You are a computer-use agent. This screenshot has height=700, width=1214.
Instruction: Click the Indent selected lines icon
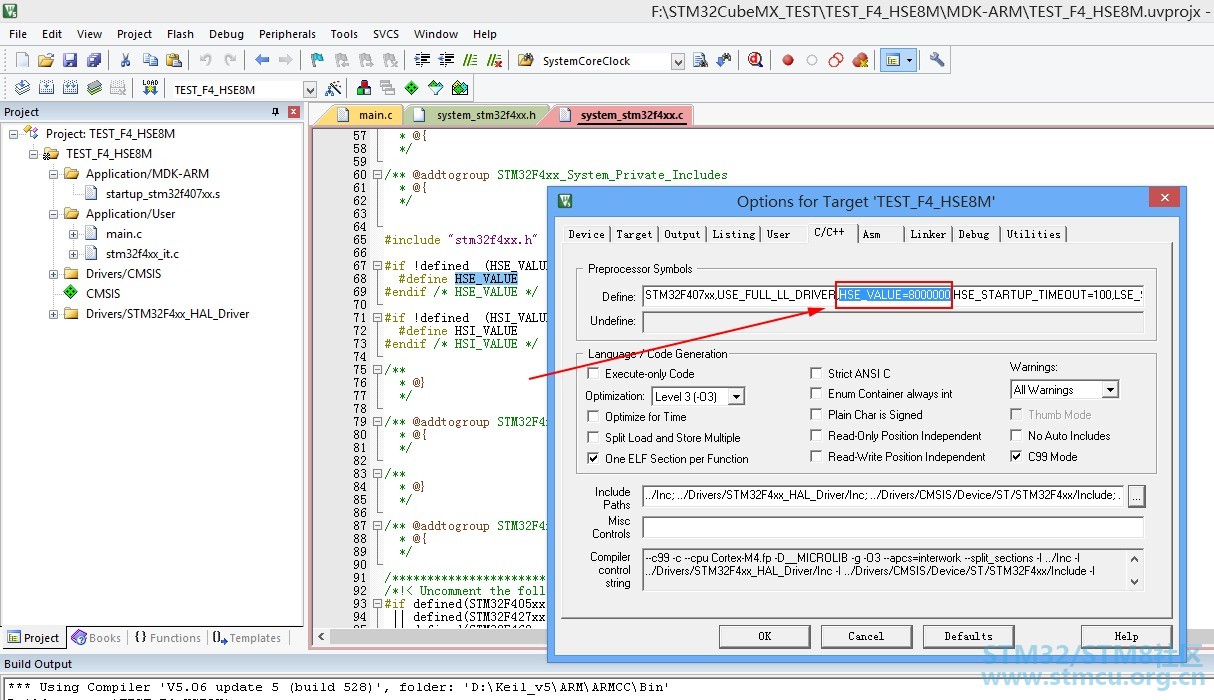pos(422,60)
